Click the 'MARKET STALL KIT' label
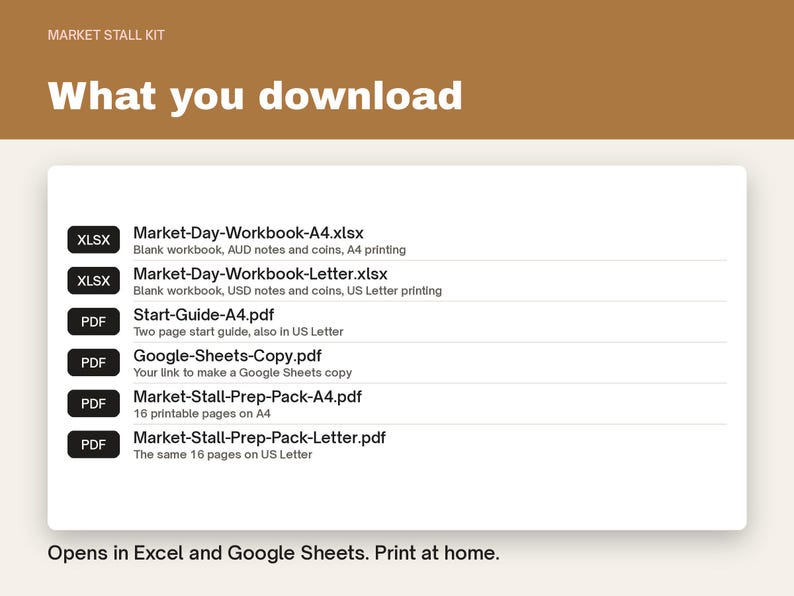Screen dimensions: 794x596 tap(106, 35)
